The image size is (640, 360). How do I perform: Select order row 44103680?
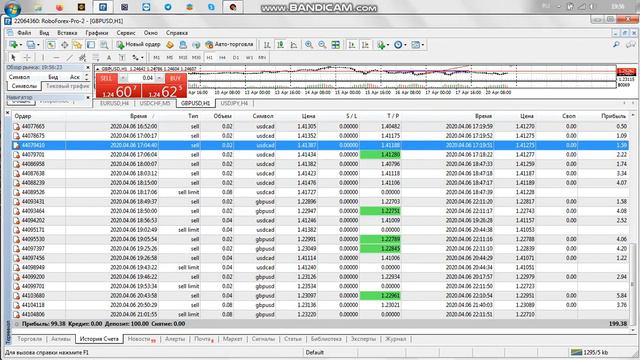point(320,296)
